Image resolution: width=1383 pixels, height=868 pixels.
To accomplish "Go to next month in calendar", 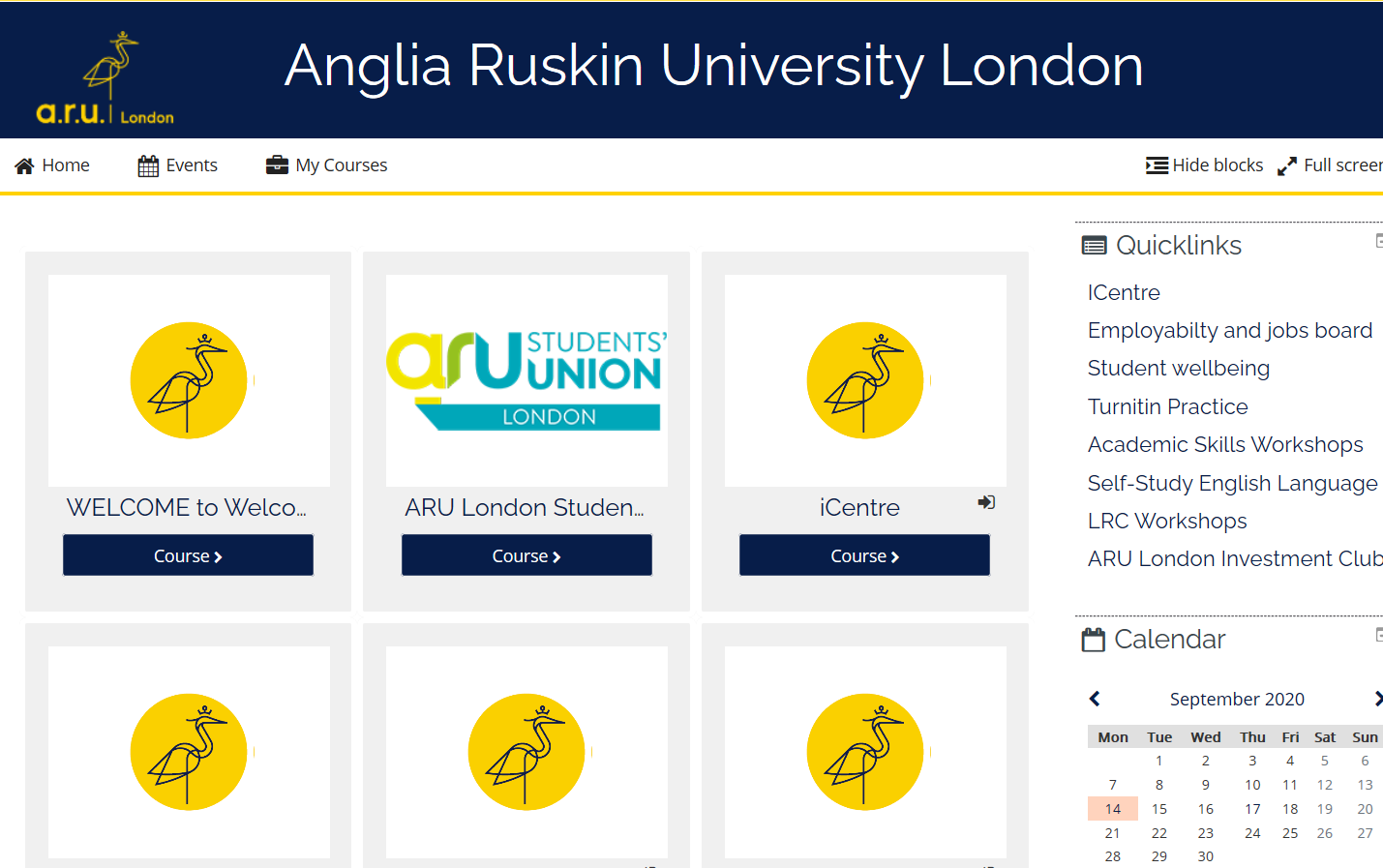I will point(1377,699).
